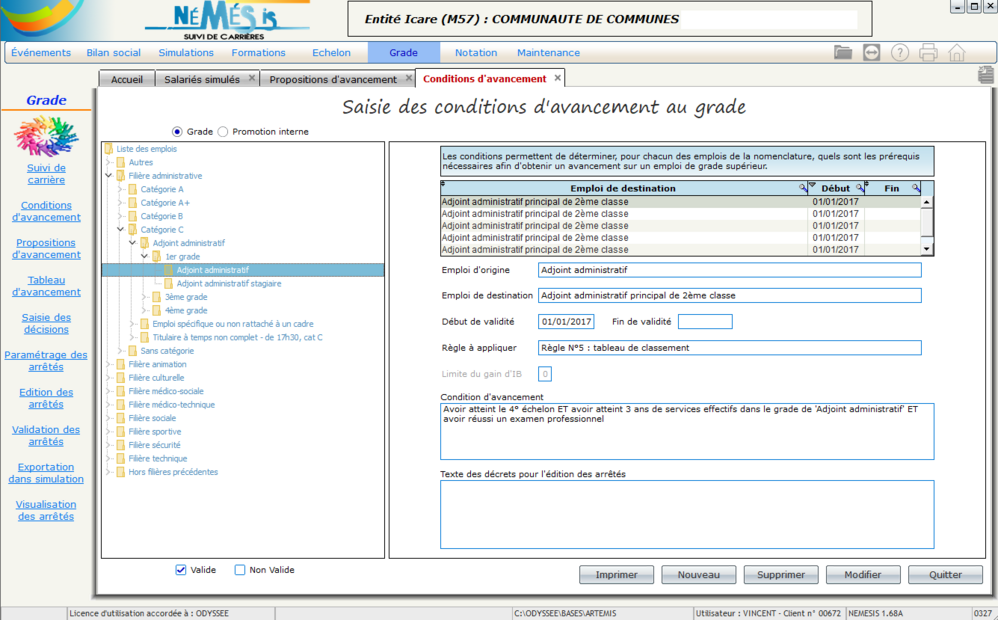Viewport: 998px width, 620px height.
Task: Click the magnifier icon in Fin column
Action: pyautogui.click(x=915, y=188)
